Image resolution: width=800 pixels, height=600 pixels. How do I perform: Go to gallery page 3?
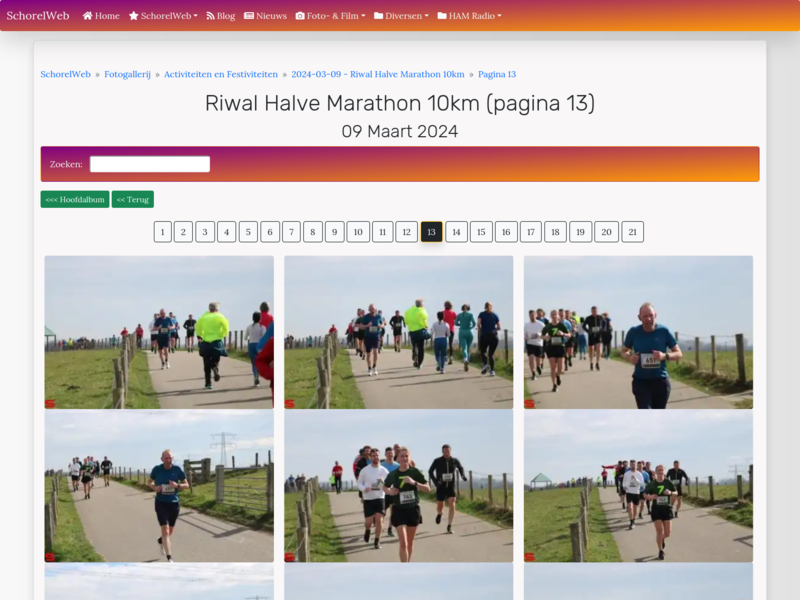tap(205, 232)
